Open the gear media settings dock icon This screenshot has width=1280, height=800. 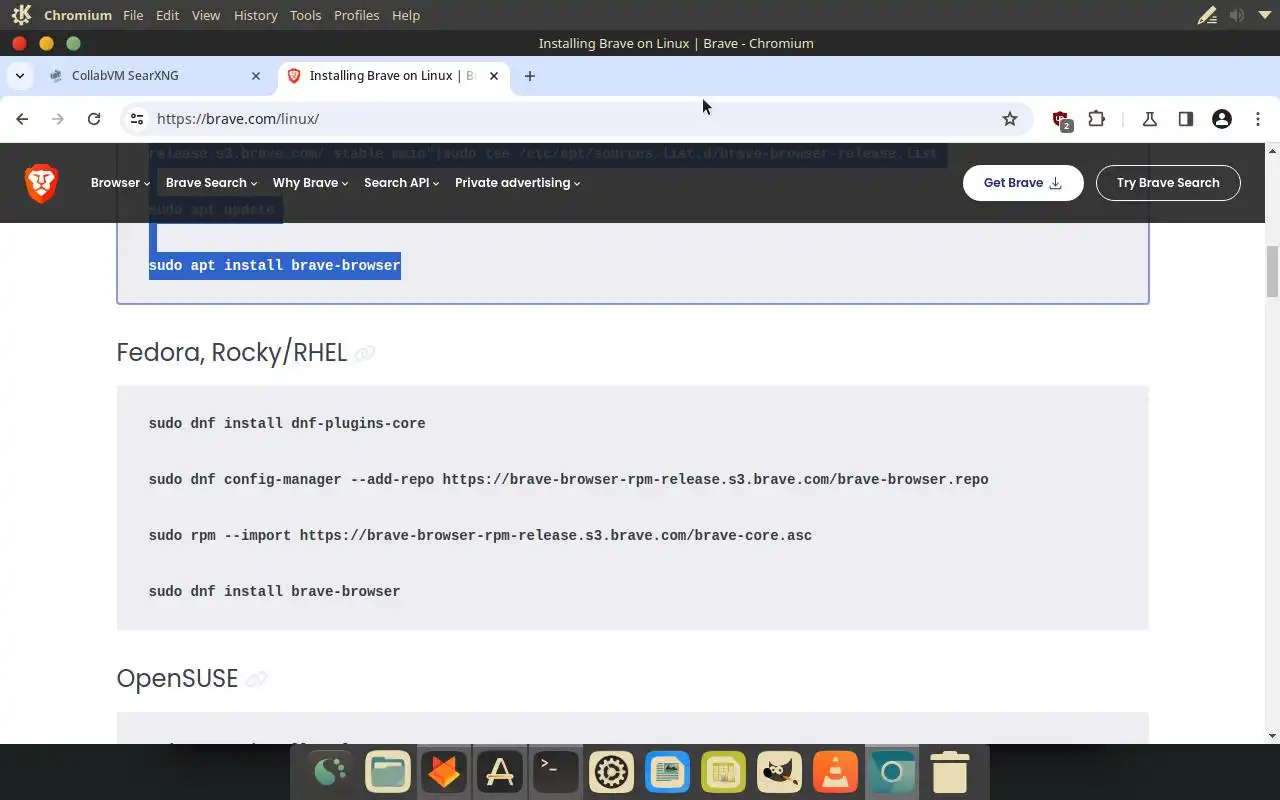tap(611, 772)
